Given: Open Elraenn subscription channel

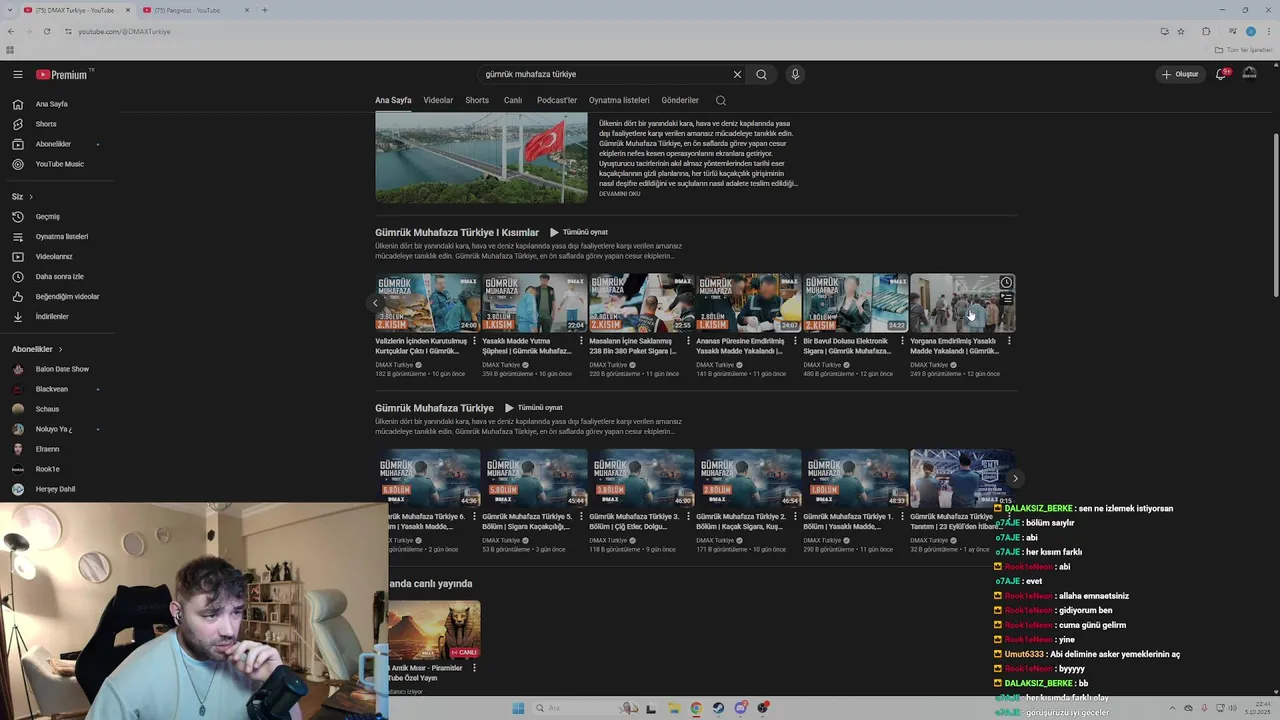Looking at the screenshot, I should (47, 449).
